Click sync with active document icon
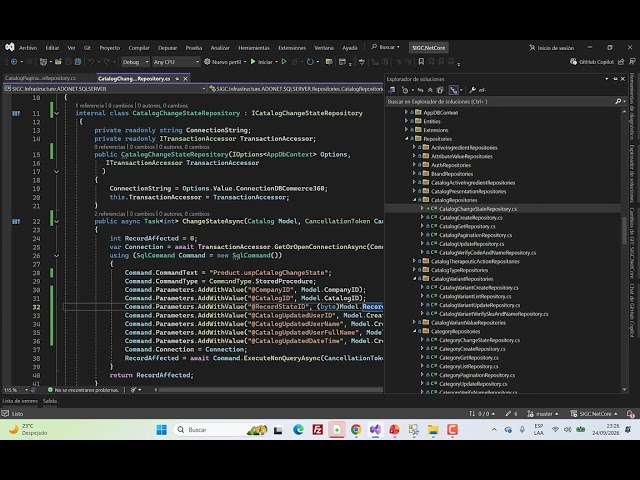Screen dimensions: 640x480 pos(420,90)
